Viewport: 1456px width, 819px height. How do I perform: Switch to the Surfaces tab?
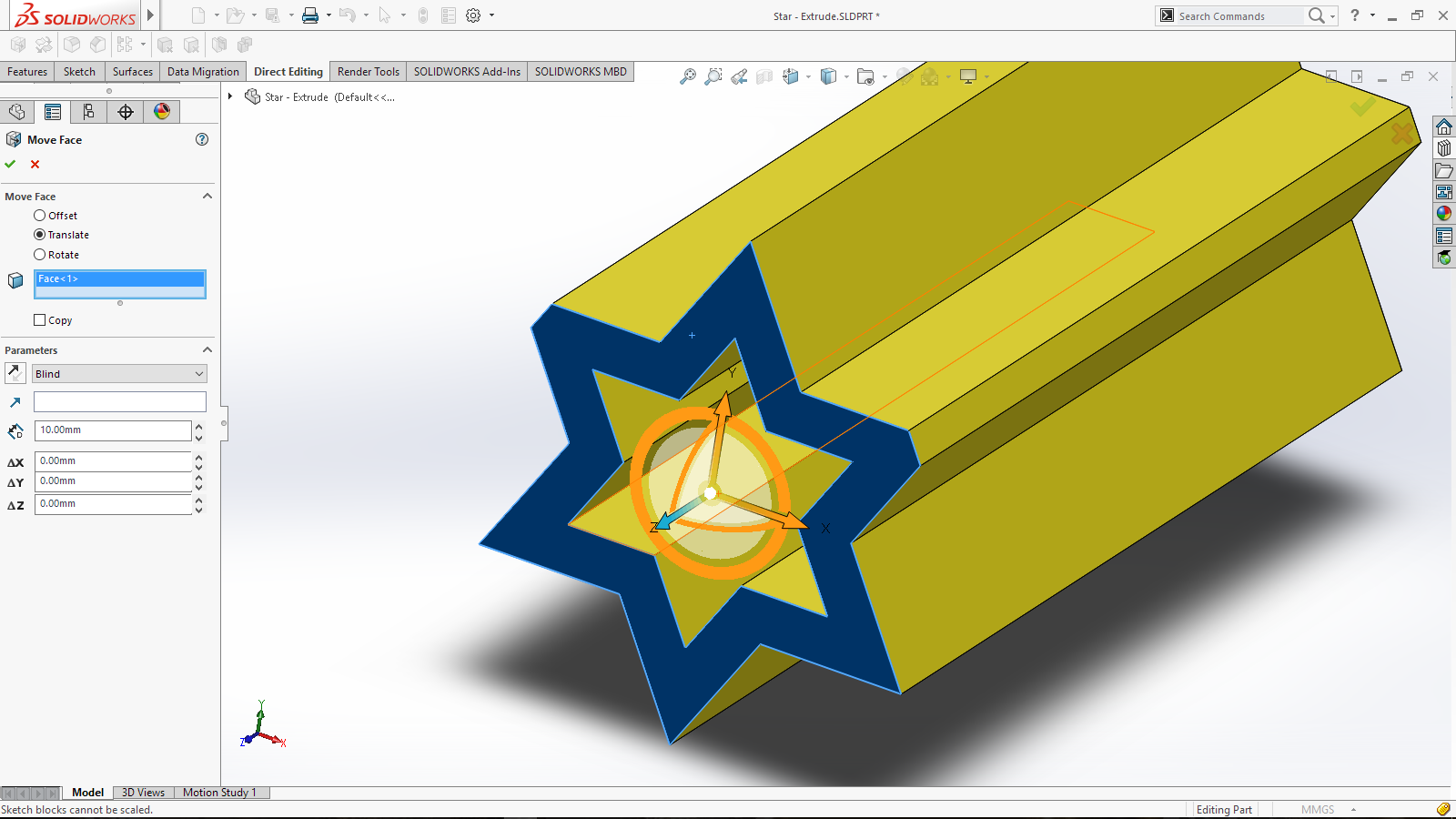[x=132, y=72]
